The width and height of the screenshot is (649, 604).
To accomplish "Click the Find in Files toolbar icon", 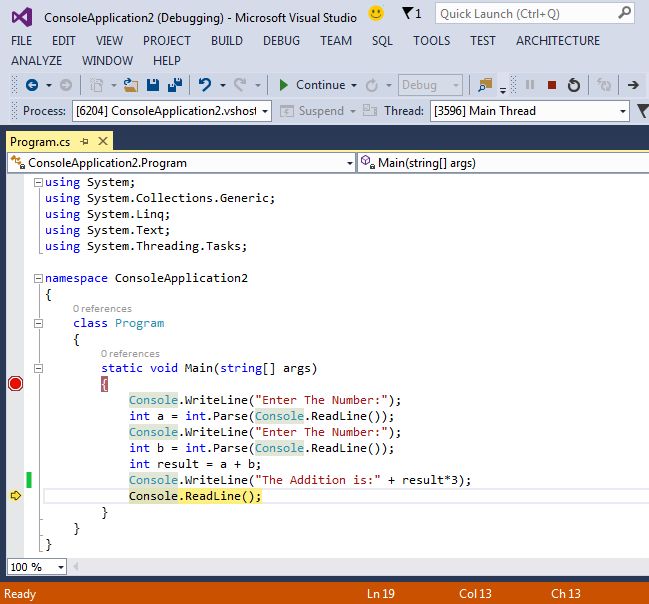I will (x=485, y=85).
